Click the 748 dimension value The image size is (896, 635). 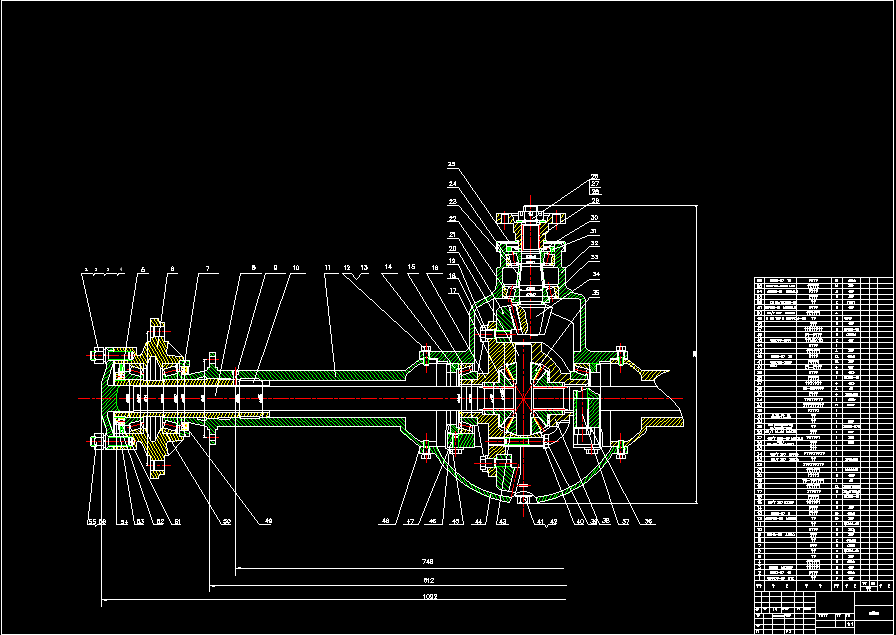pos(429,562)
